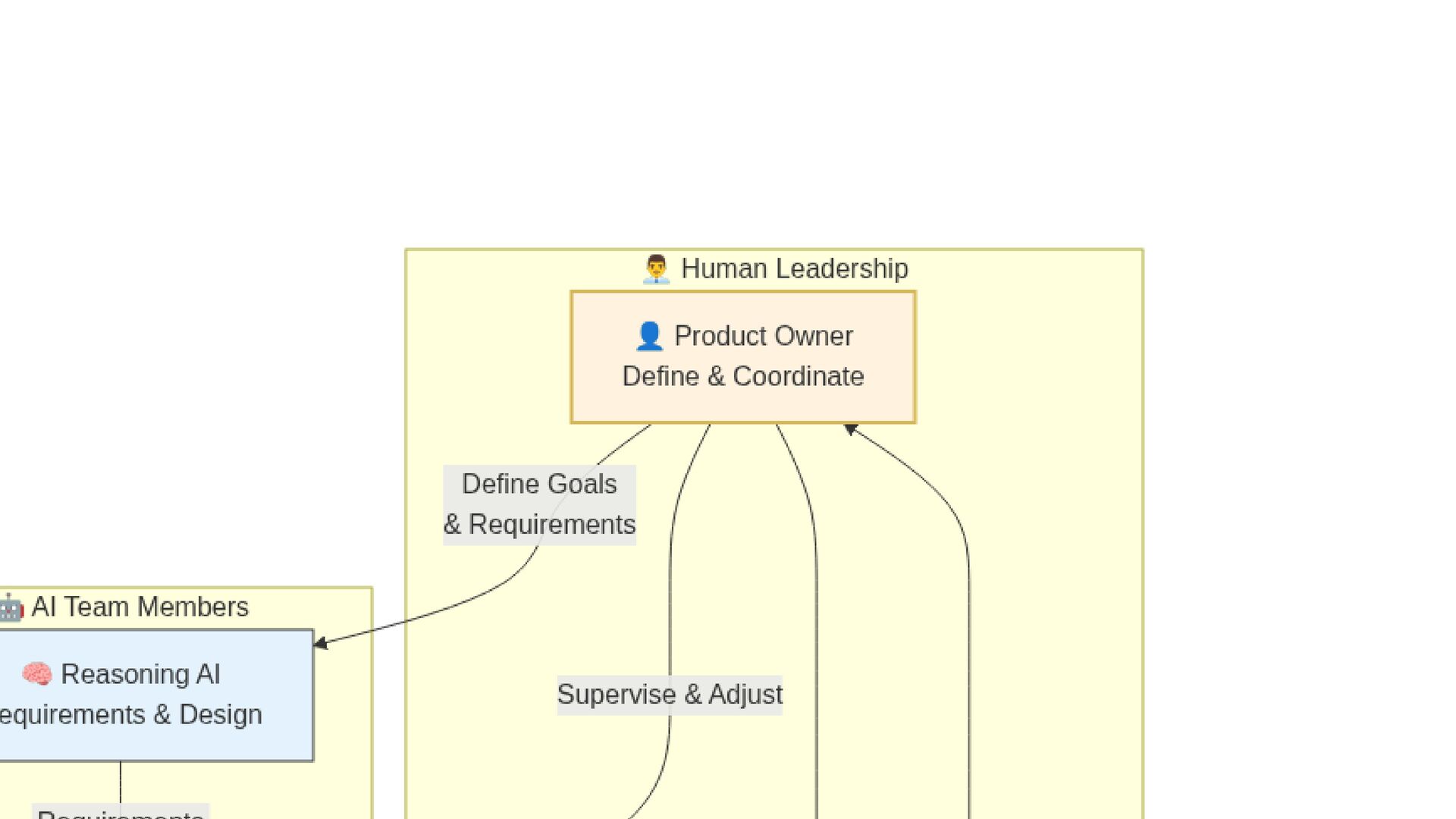Select the Define Goals & Requirements edge label

[x=539, y=504]
